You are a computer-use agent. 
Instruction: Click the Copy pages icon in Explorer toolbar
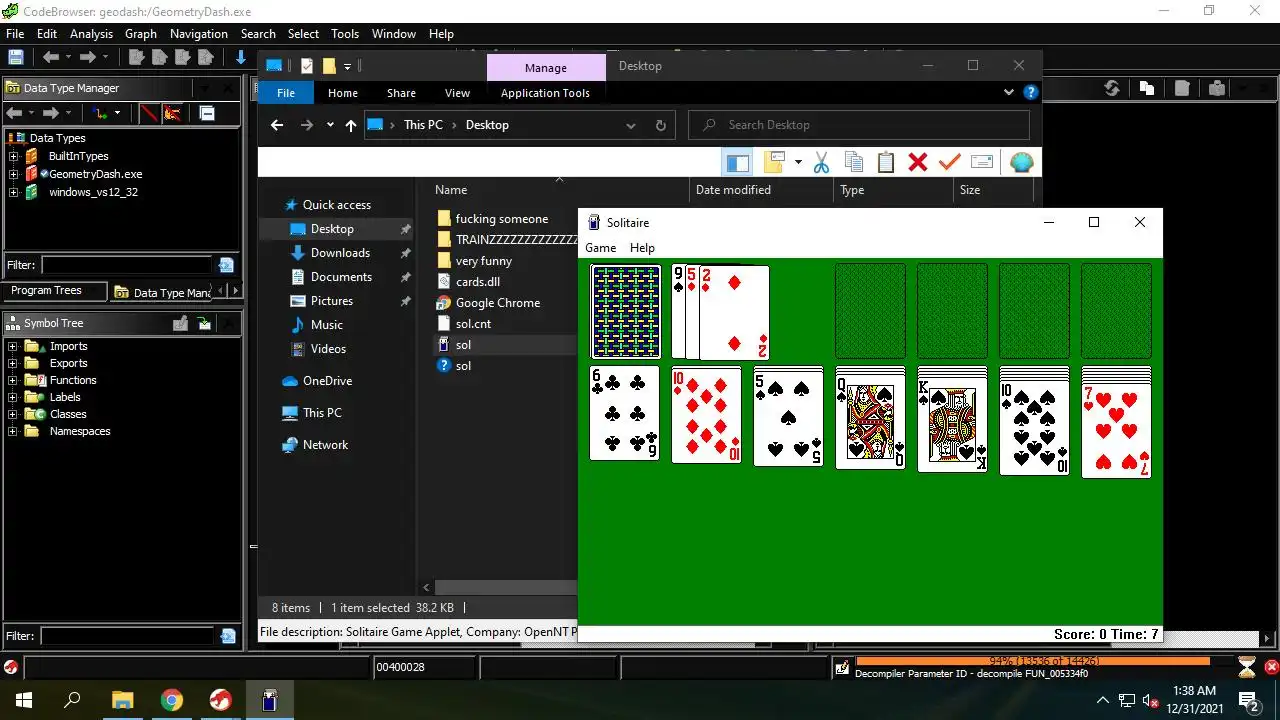[x=854, y=162]
